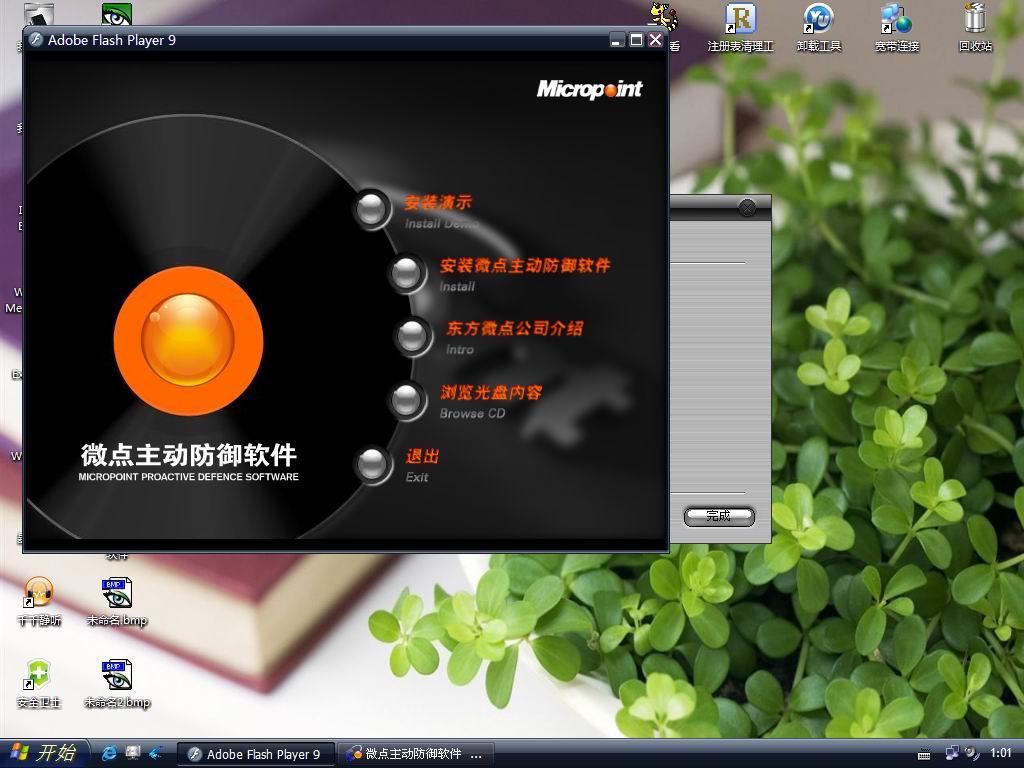Viewport: 1024px width, 768px height.
Task: Minimize the Adobe Flash Player 9 window
Action: pyautogui.click(x=617, y=40)
